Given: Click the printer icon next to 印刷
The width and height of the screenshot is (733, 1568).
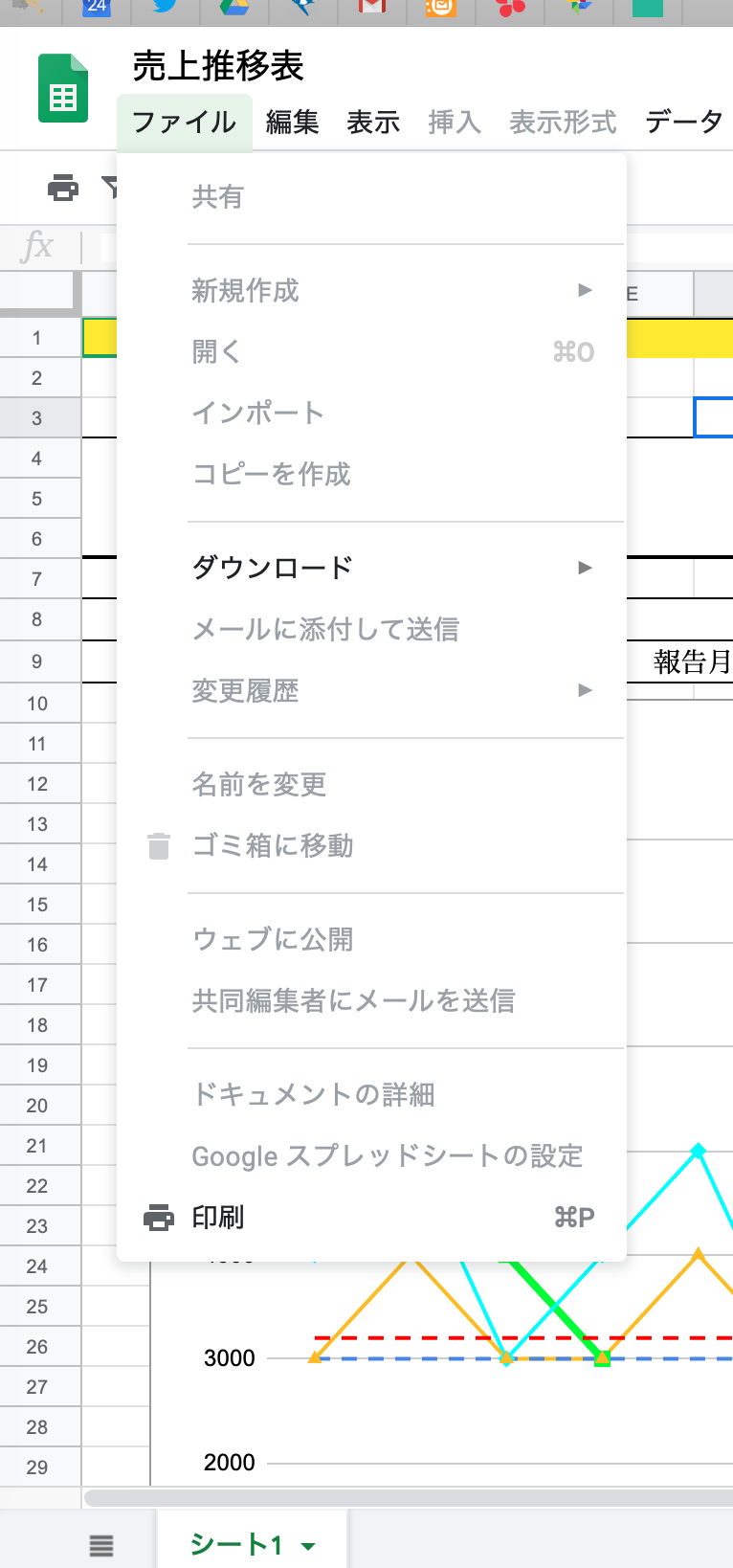Looking at the screenshot, I should click(159, 1218).
